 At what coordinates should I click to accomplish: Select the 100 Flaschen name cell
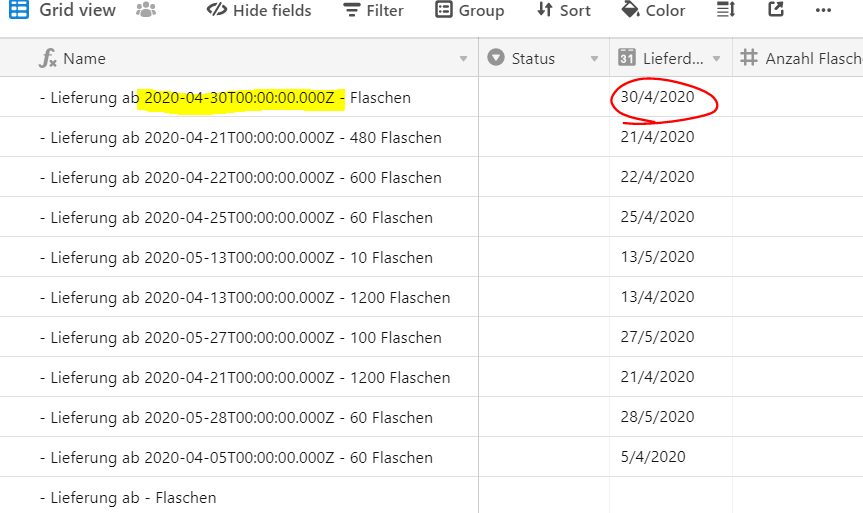point(239,337)
